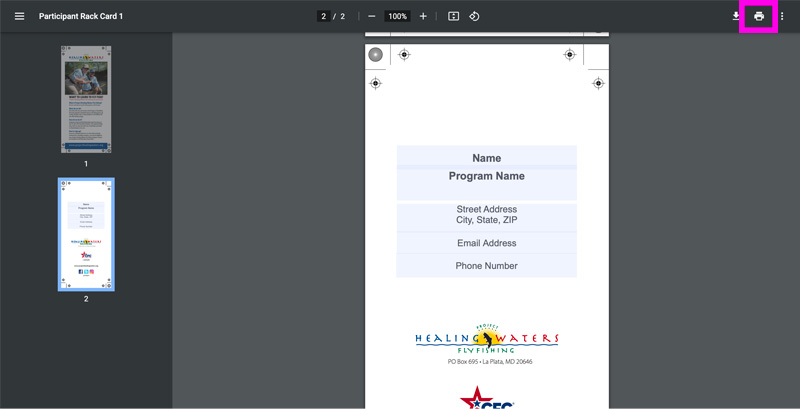800x409 pixels.
Task: Rotate the document counterclockwise
Action: click(x=474, y=16)
